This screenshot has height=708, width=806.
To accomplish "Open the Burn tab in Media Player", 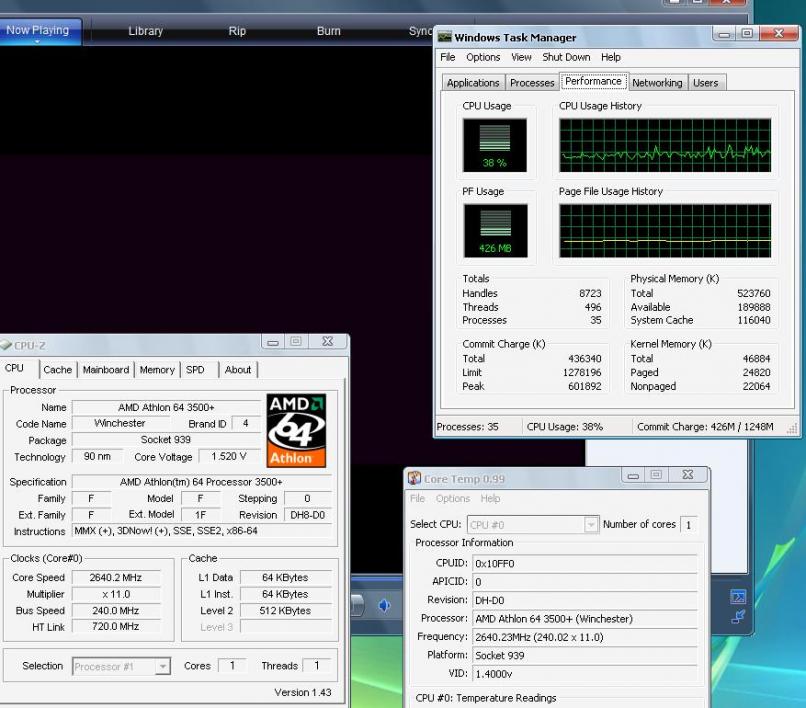I will (328, 31).
